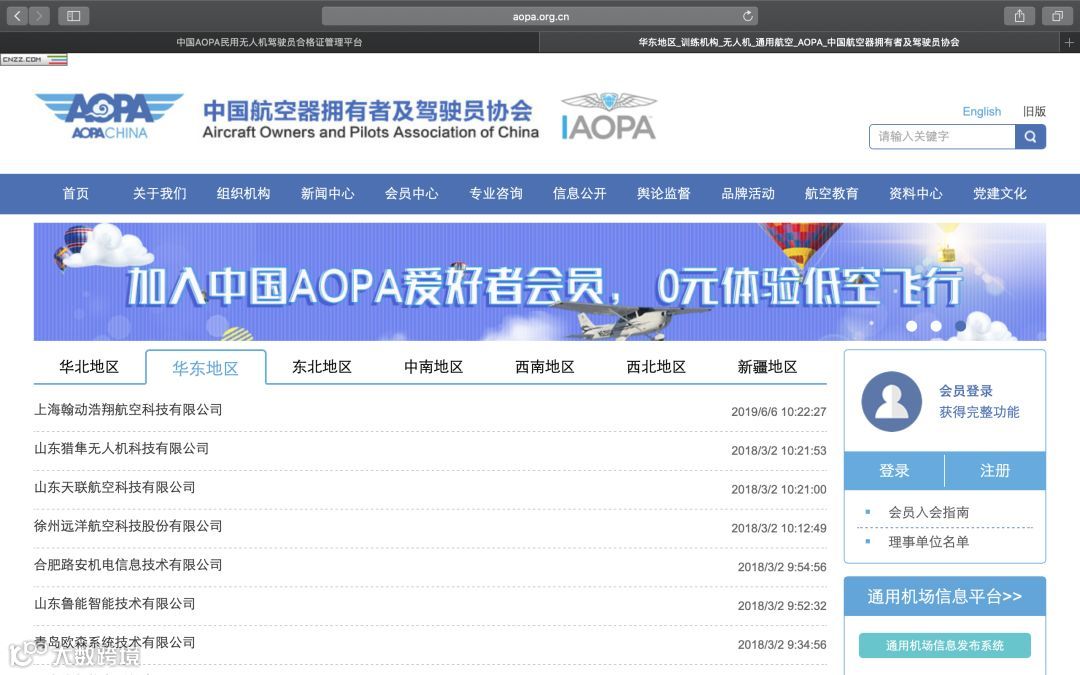This screenshot has width=1080, height=675.
Task: Switch to the English version
Action: [982, 112]
